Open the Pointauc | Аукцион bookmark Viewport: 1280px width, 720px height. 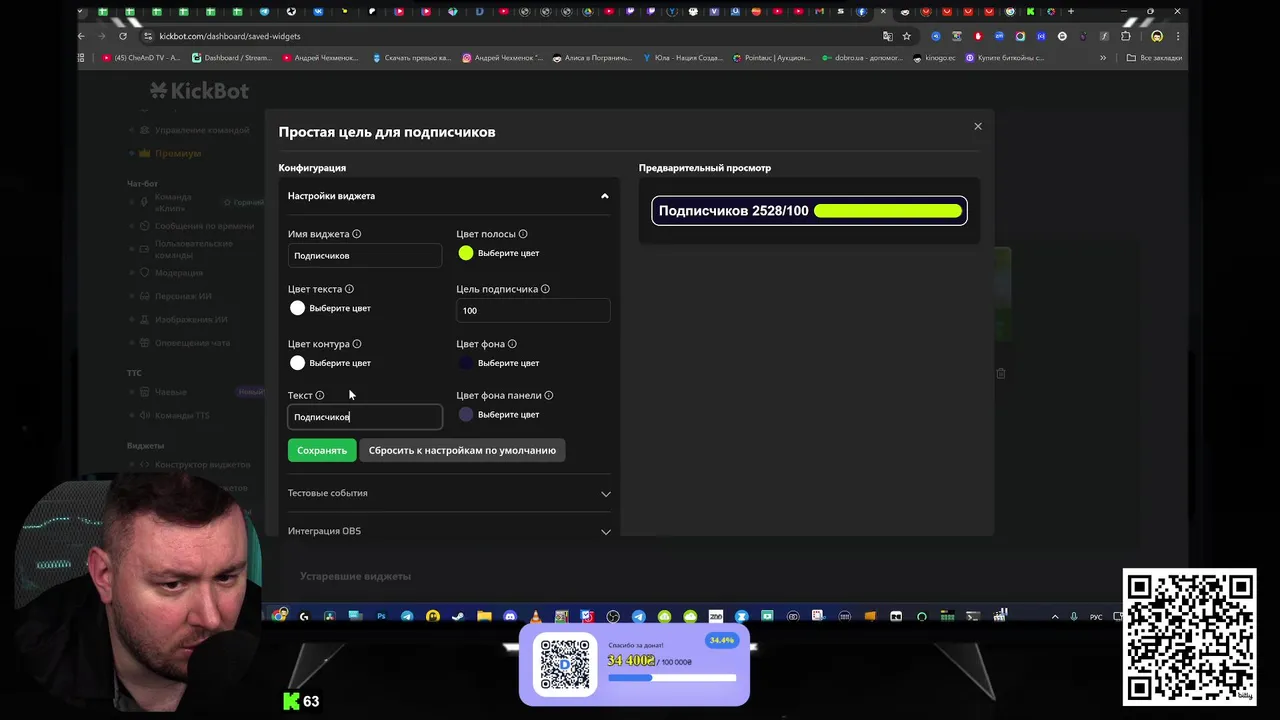coord(772,58)
